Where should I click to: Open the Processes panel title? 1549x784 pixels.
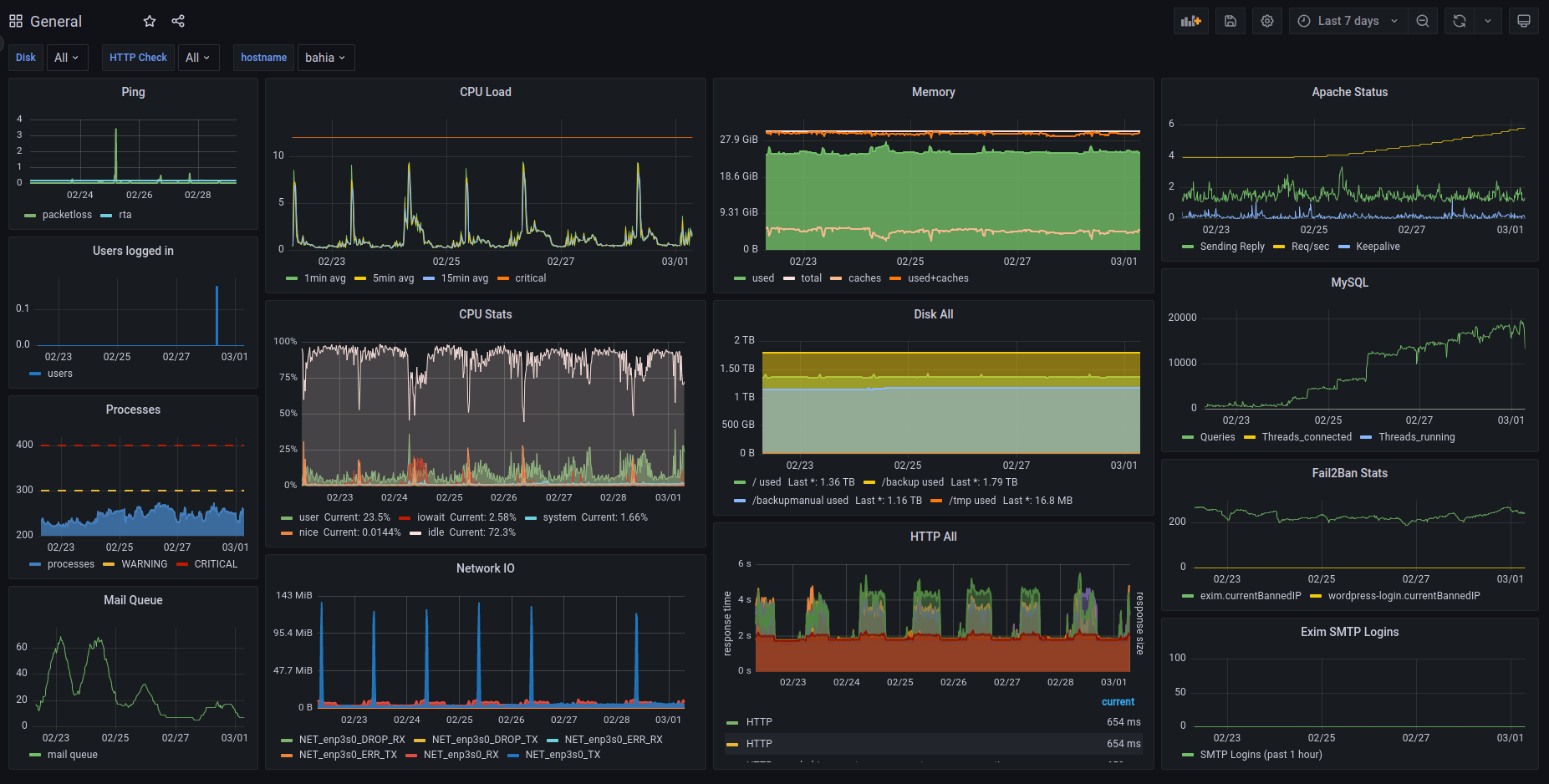click(x=133, y=410)
